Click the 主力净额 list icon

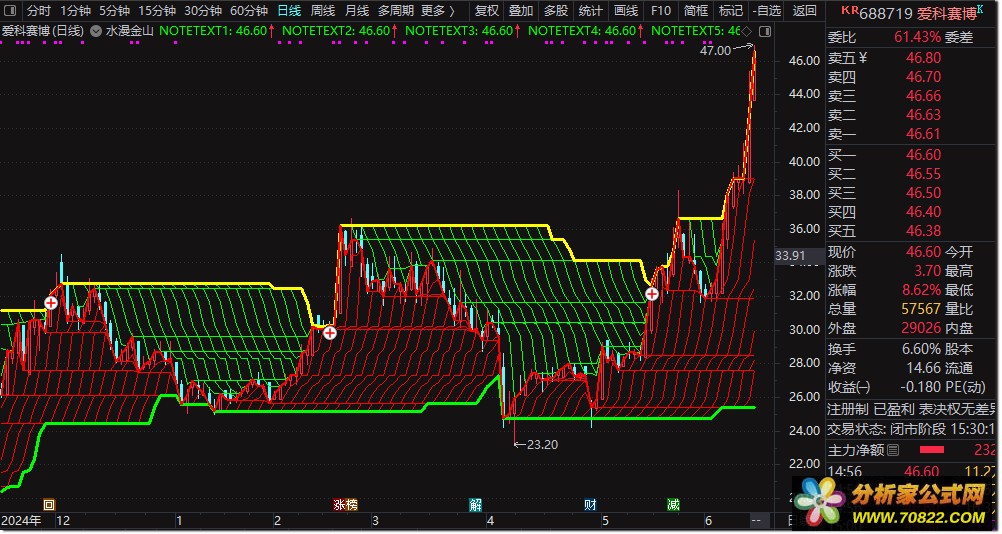pyautogui.click(x=893, y=450)
